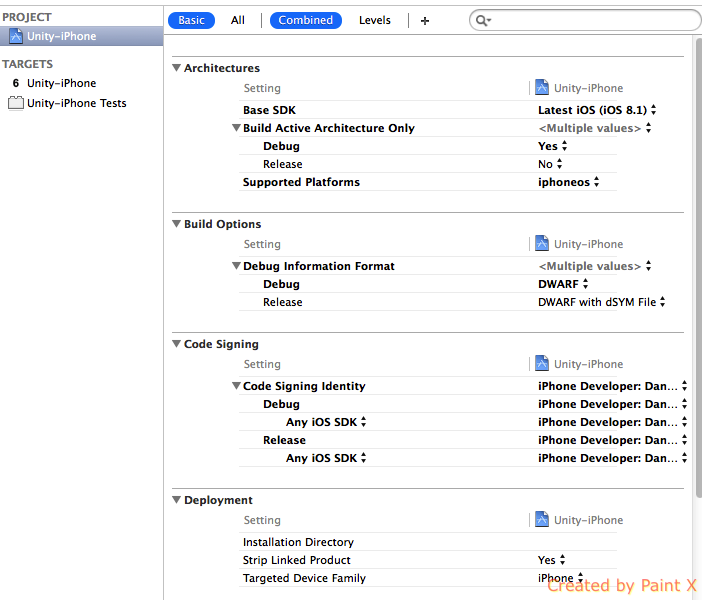The image size is (702, 600).
Task: Open Strip Linked Product Yes popup
Action: coord(552,560)
